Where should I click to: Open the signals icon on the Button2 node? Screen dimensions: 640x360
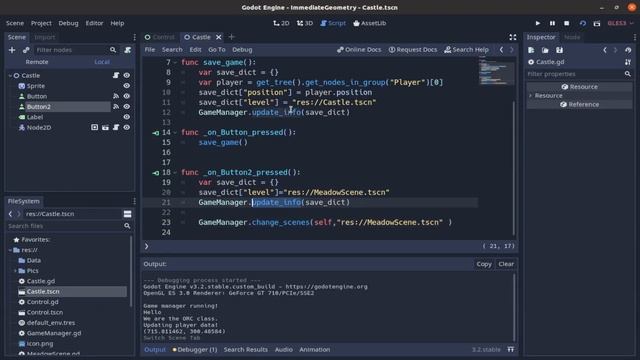coord(116,107)
